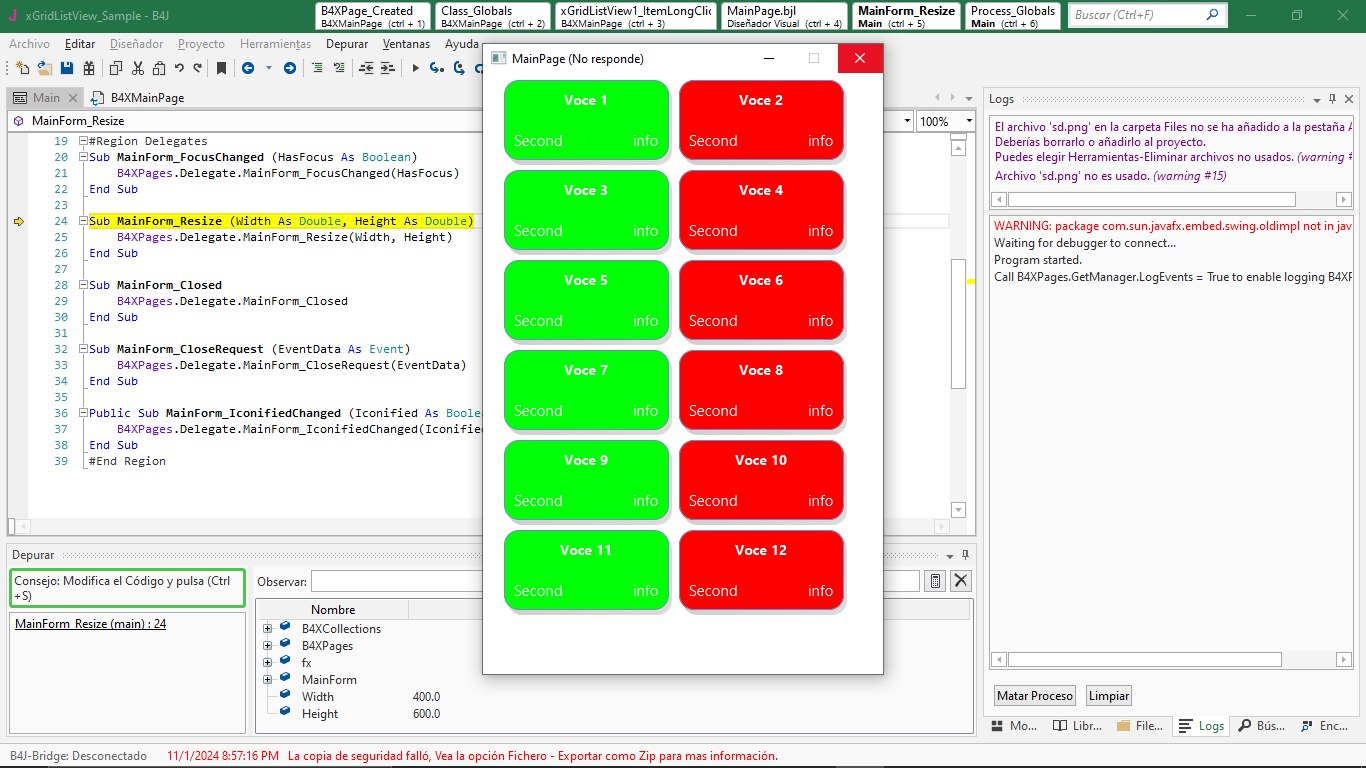Click the new file toolbar icon

(x=22, y=68)
